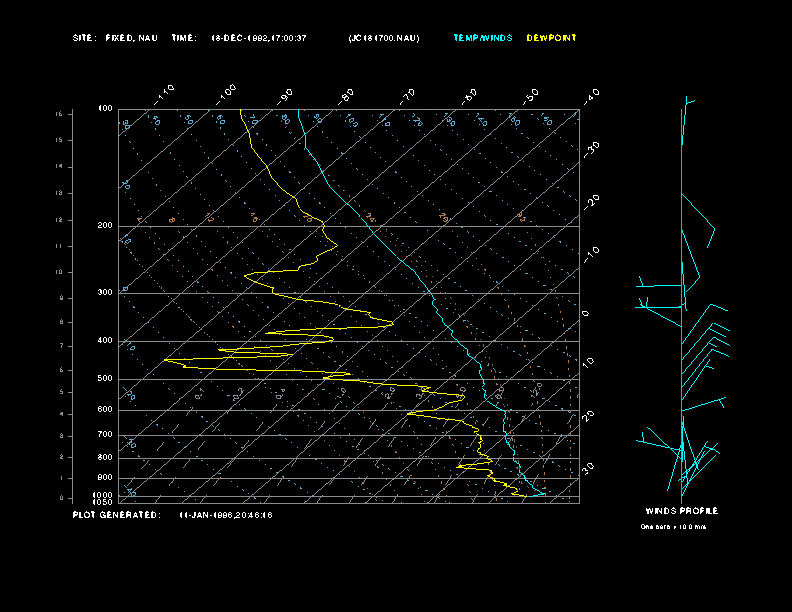This screenshot has height=612, width=792.
Task: Click the -70 temperature axis label
Action: coord(407,96)
